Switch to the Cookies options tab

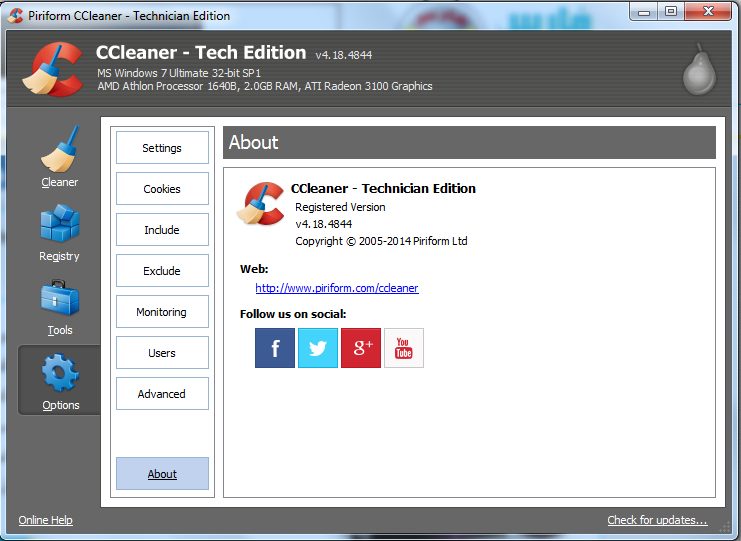pos(162,189)
